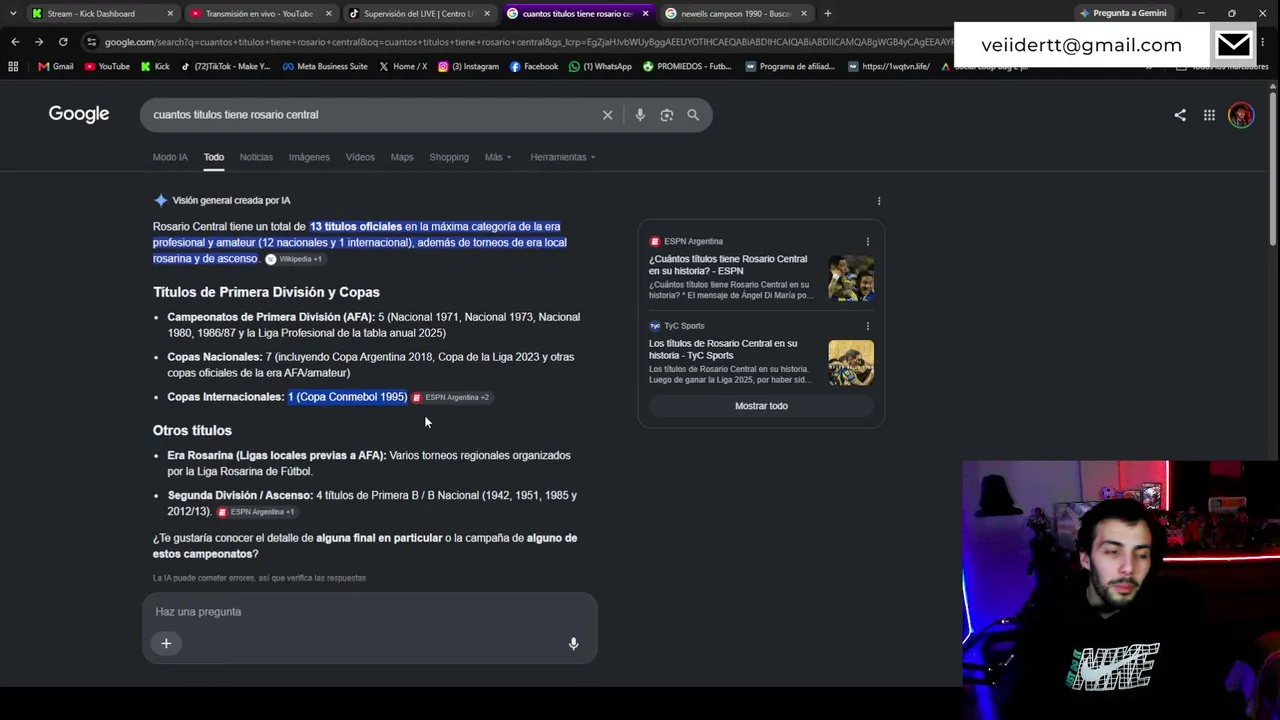
Task: Click the 'Títulos de Primera División y Copas' heading
Action: (x=266, y=292)
